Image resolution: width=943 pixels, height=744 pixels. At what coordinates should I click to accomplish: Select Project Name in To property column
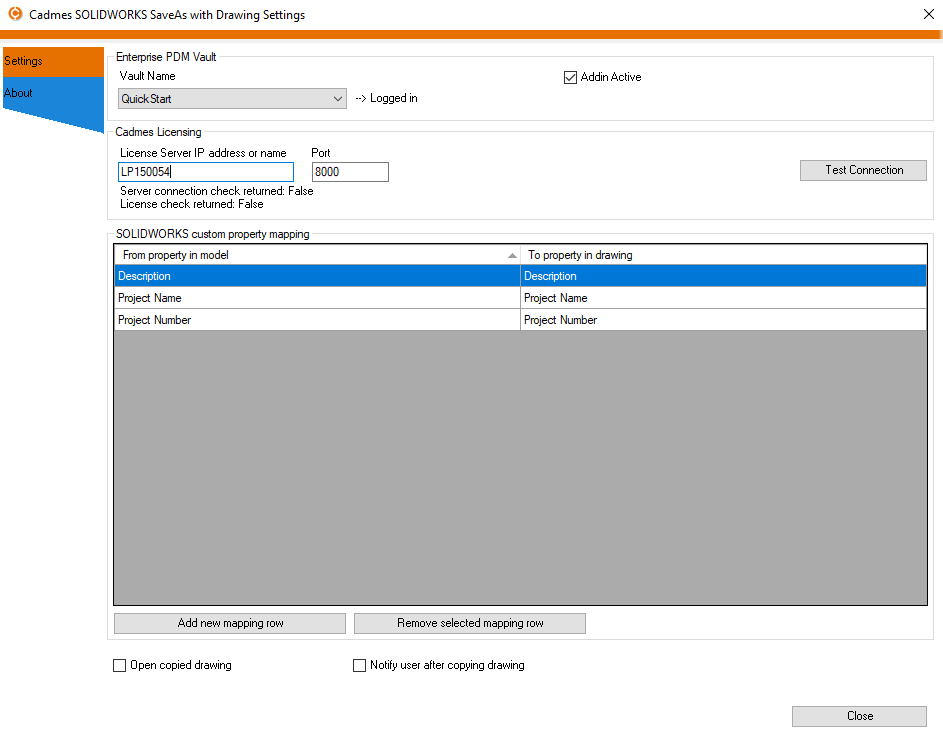[723, 298]
